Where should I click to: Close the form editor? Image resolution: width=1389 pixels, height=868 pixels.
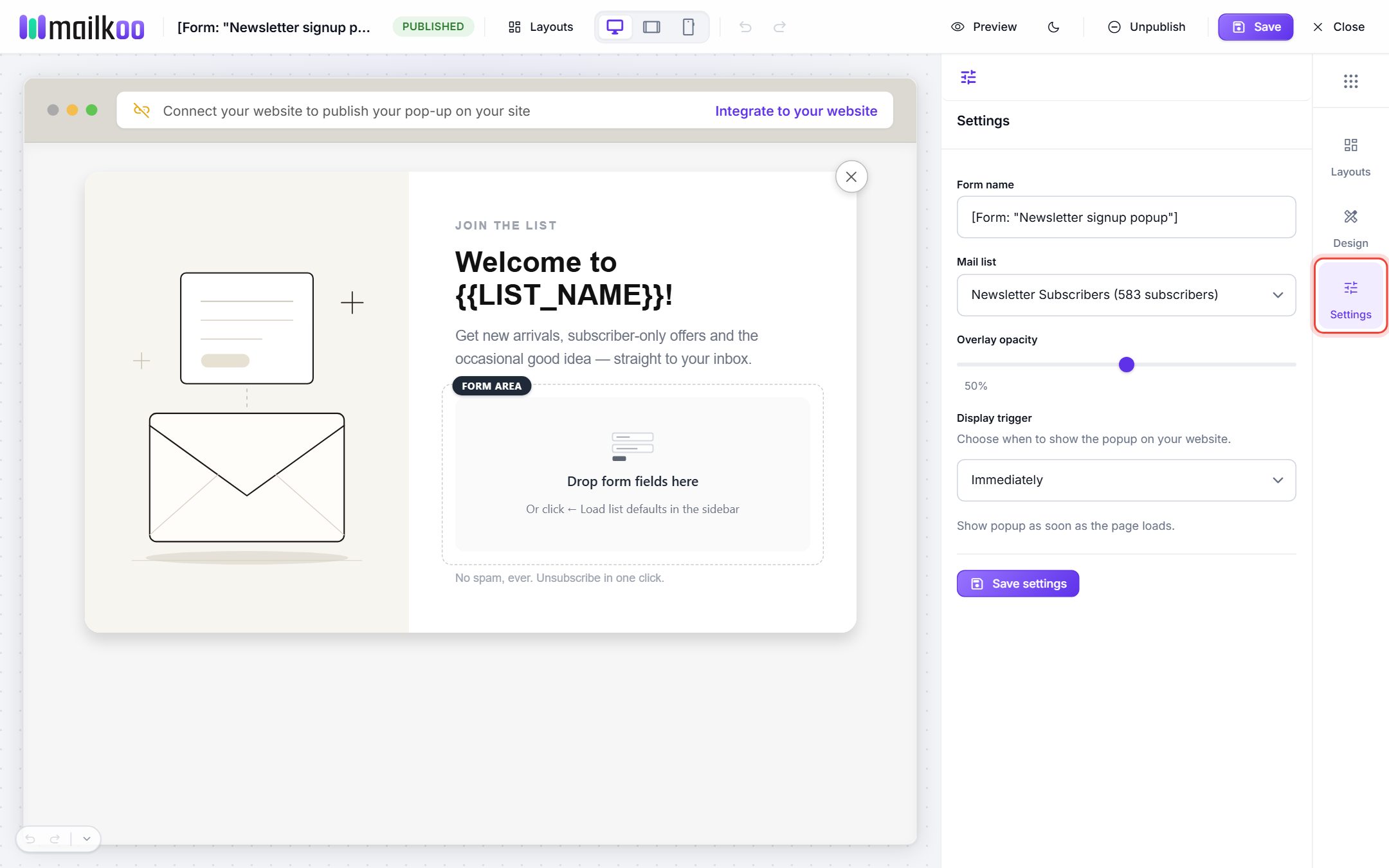pyautogui.click(x=1339, y=27)
